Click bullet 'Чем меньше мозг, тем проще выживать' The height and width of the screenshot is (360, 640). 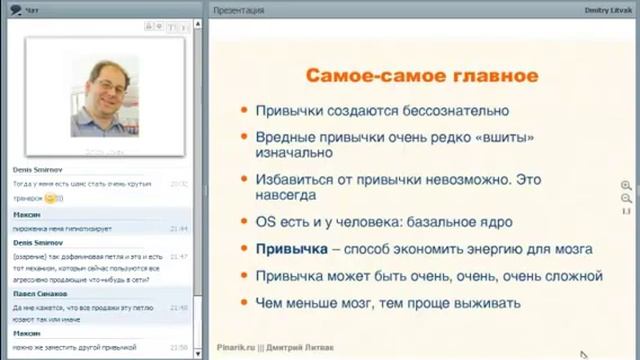pyautogui.click(x=388, y=303)
